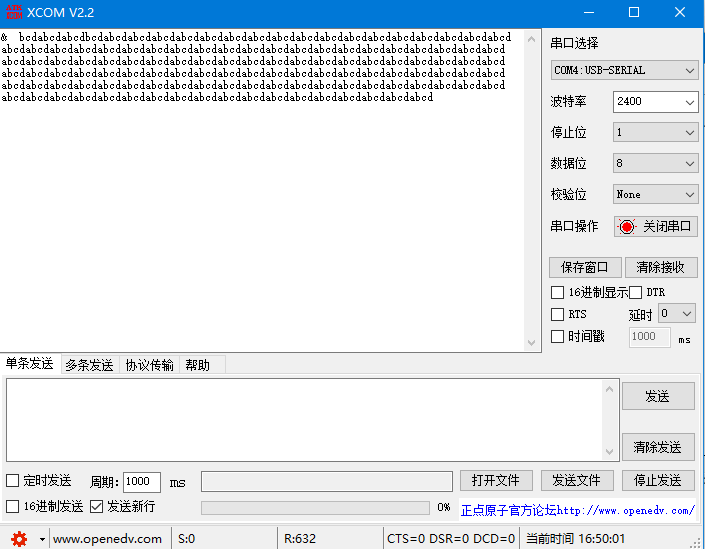Enable the 16进制发送 hex send checkbox

(12, 507)
